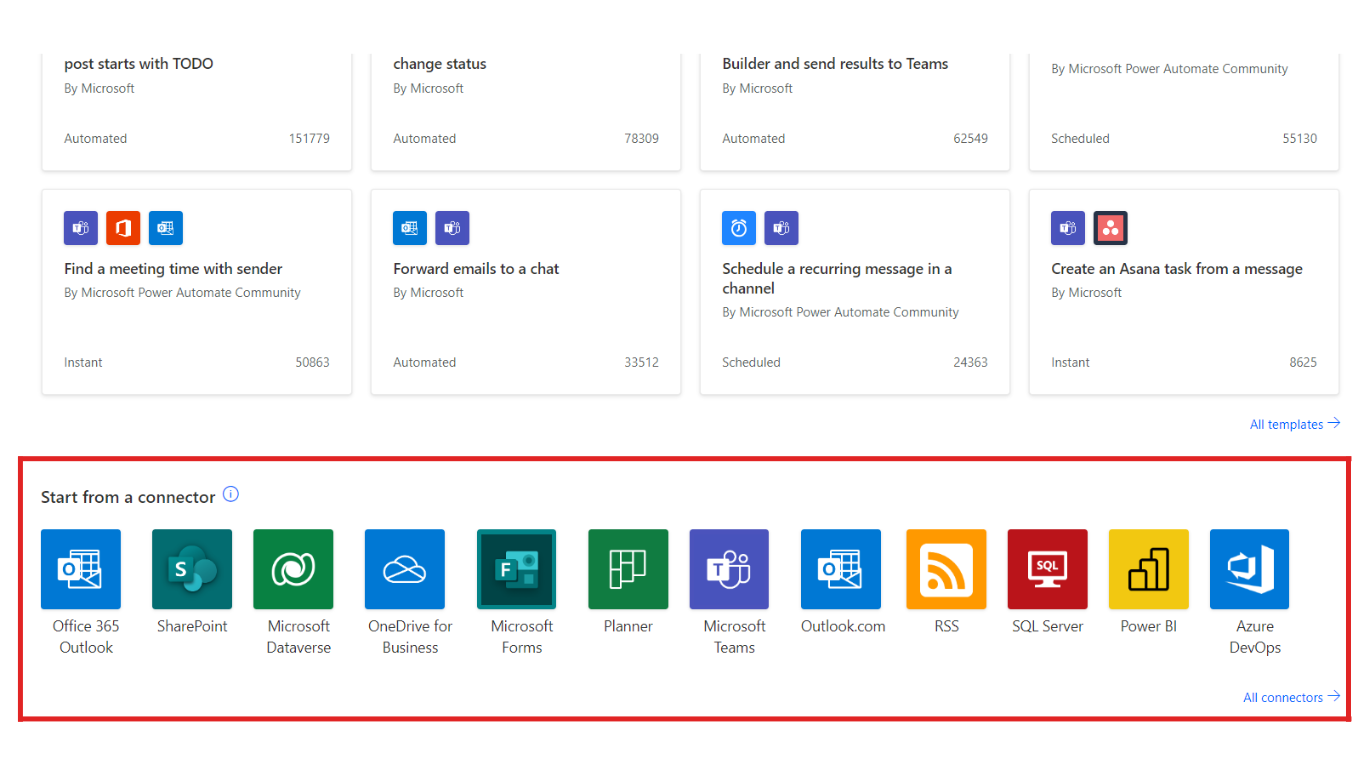Open the Microsoft Forms connector icon
This screenshot has width=1366, height=768.
[517, 569]
